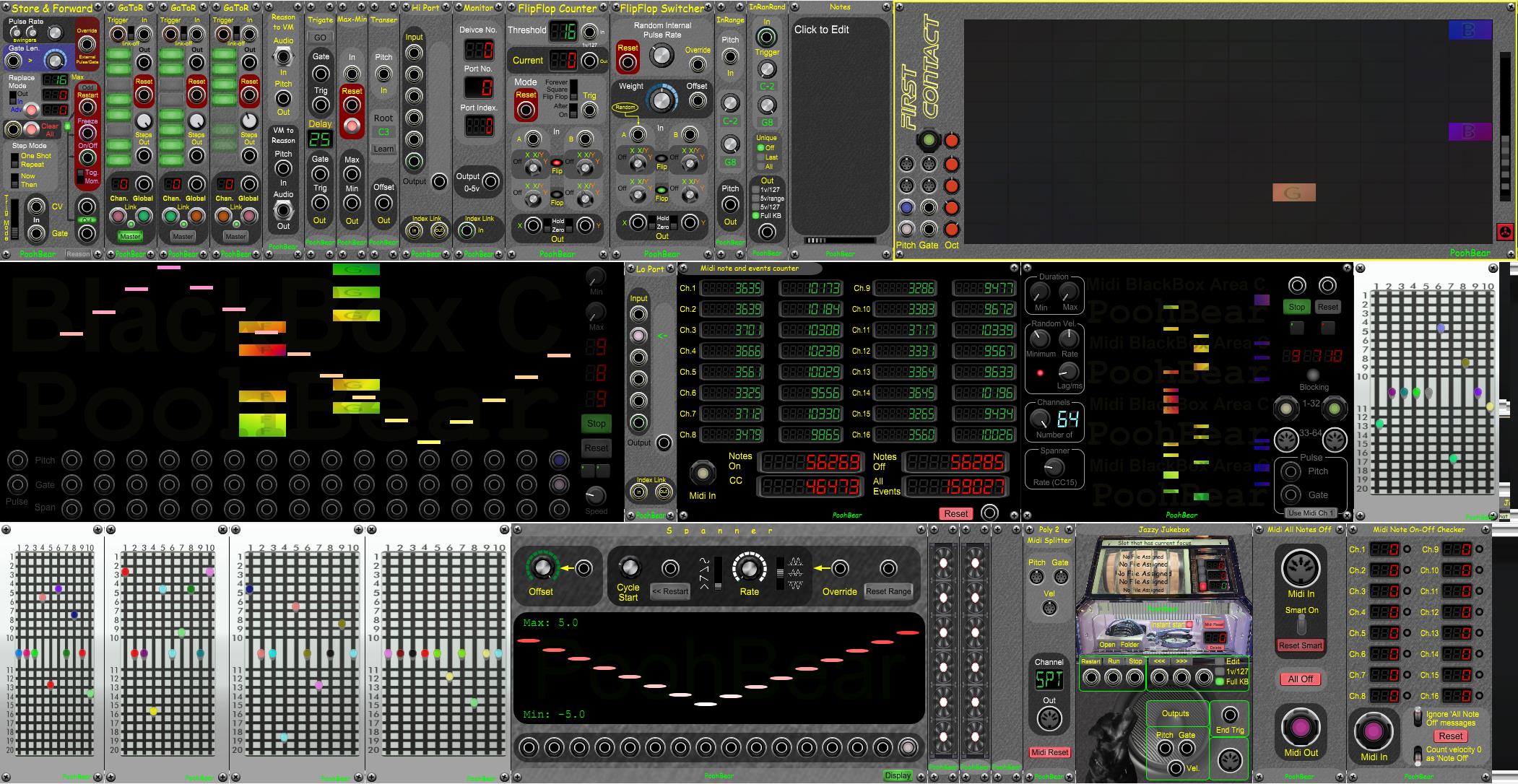Click the << Restart button on Spanner
The image size is (1518, 784).
(670, 591)
